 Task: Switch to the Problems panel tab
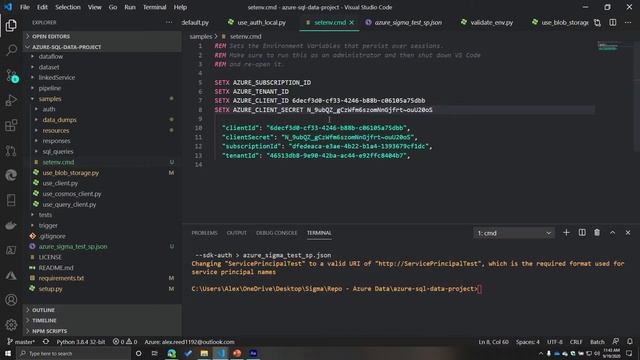click(x=204, y=233)
